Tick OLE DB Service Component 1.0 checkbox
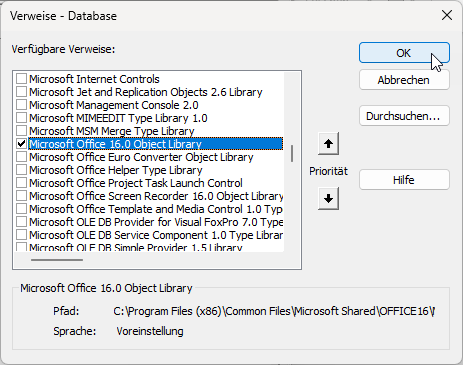463x365 pixels. (x=22, y=235)
